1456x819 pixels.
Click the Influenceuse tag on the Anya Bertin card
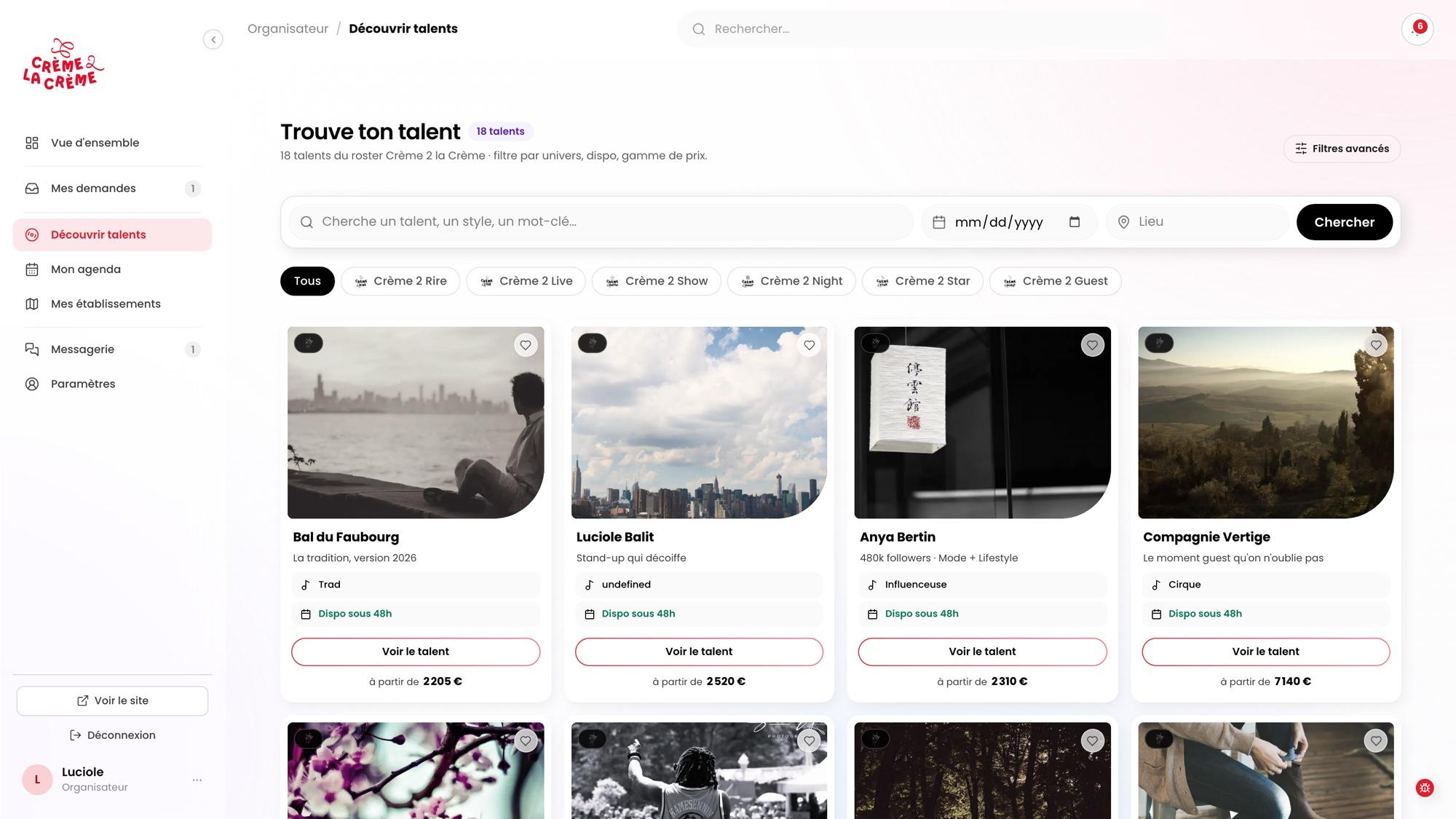(x=982, y=585)
